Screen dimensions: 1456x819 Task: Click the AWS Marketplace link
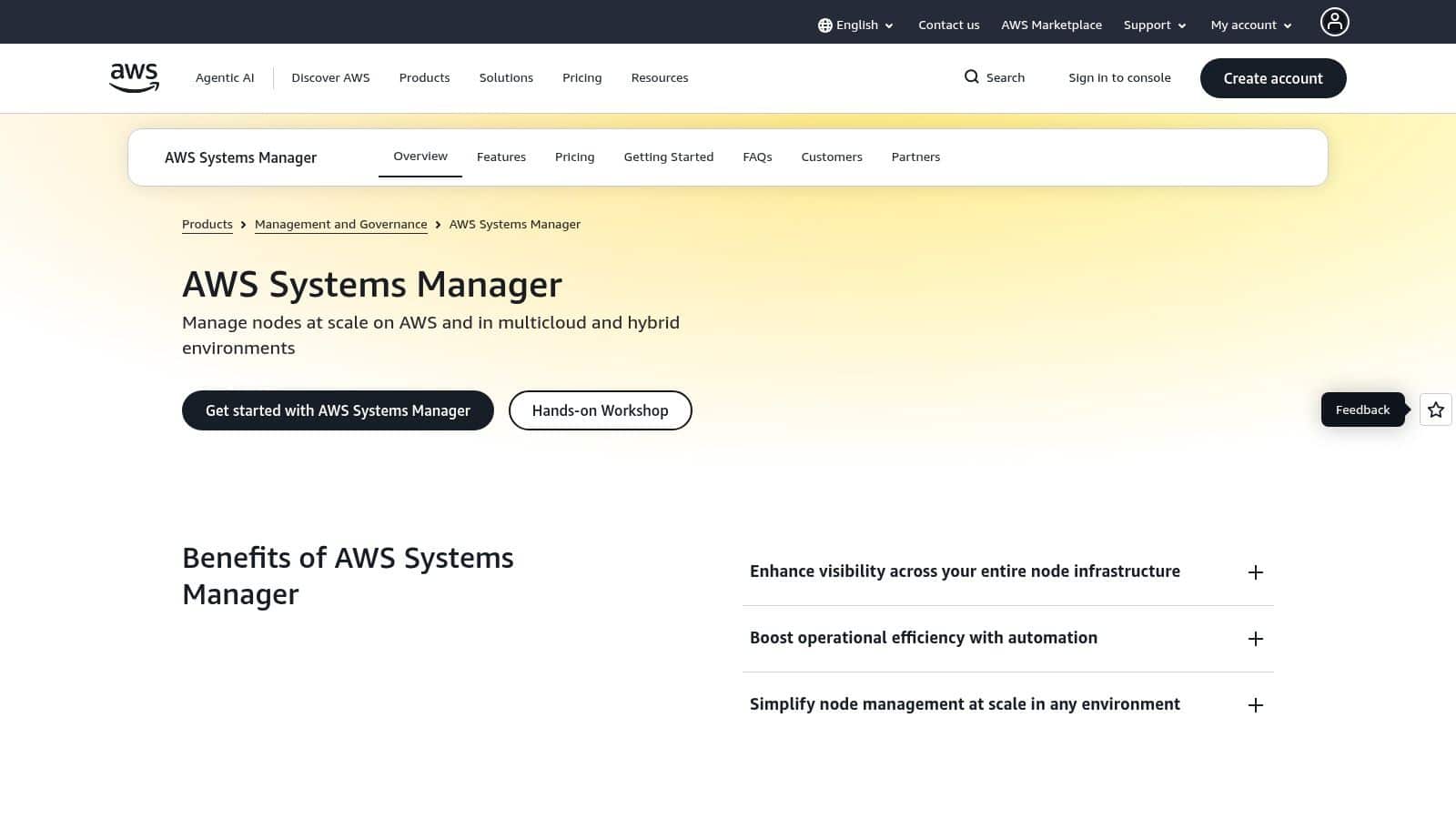pos(1051,25)
